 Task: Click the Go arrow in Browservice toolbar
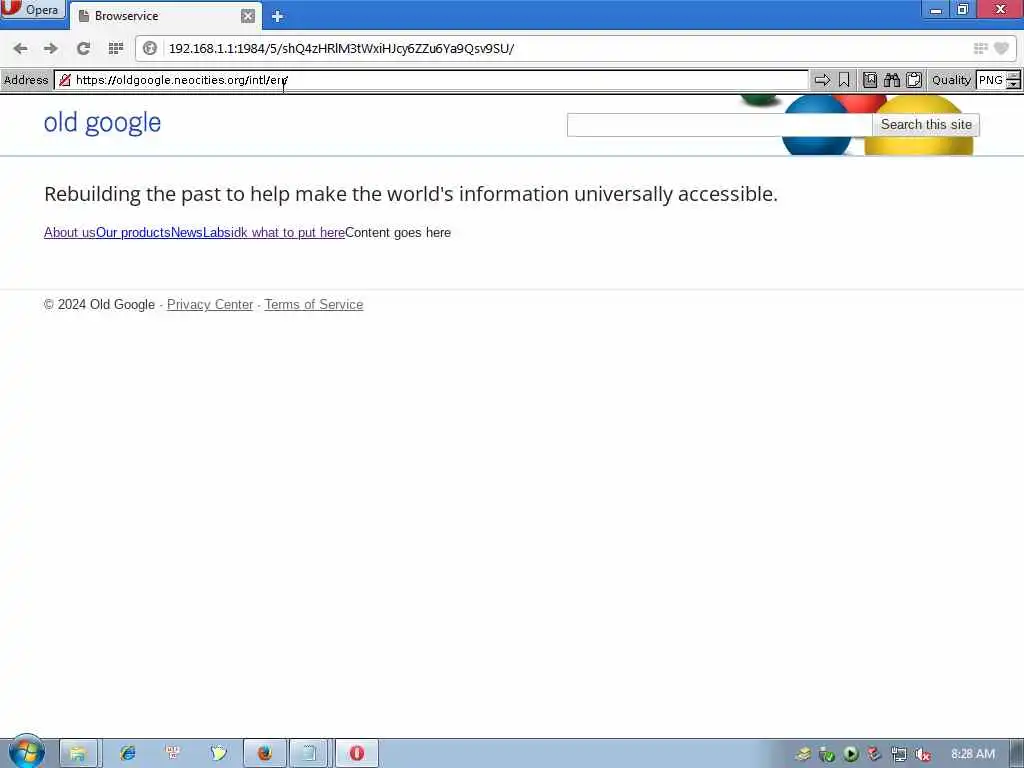tap(822, 80)
